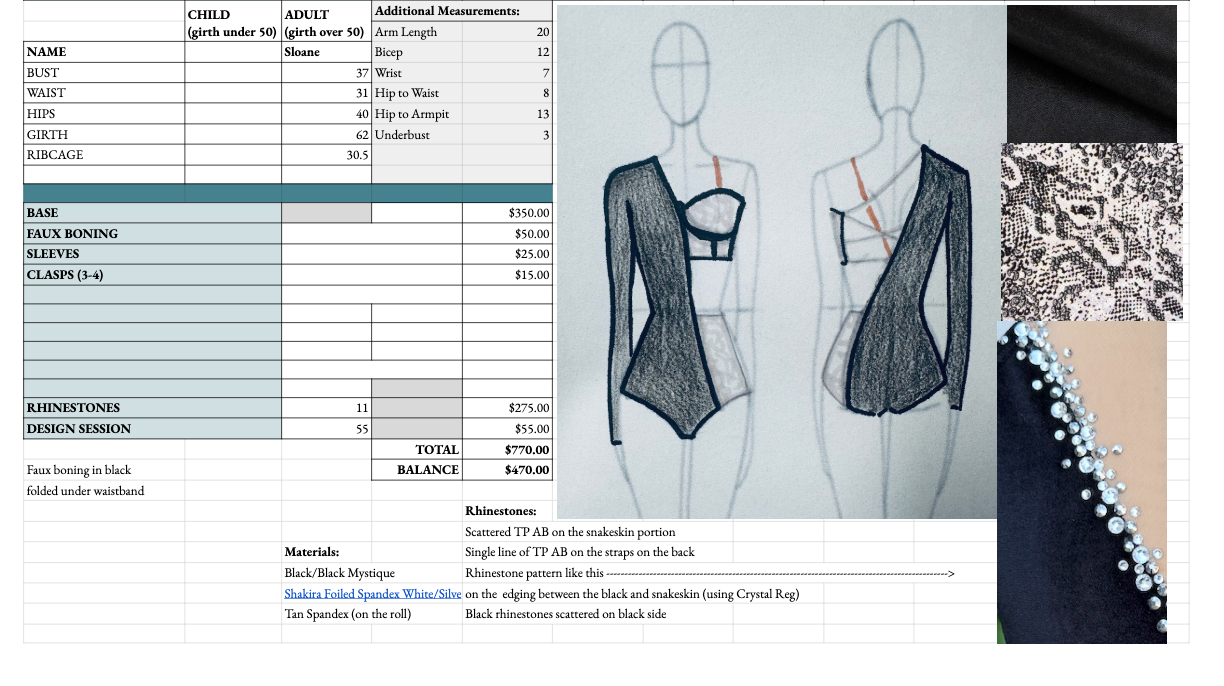Select the DESIGN SESSION price $55.00 cell
This screenshot has width=1224, height=686.
pyautogui.click(x=507, y=429)
